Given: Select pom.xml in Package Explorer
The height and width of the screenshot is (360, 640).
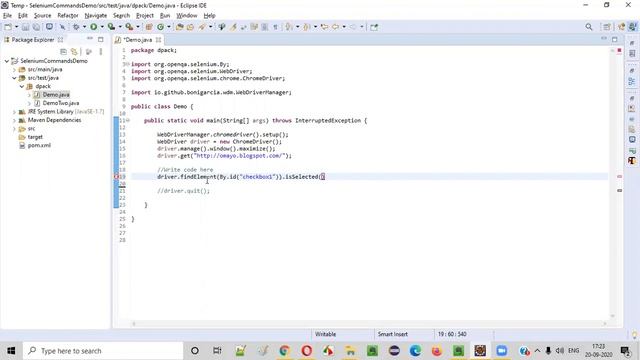Looking at the screenshot, I should [39, 145].
